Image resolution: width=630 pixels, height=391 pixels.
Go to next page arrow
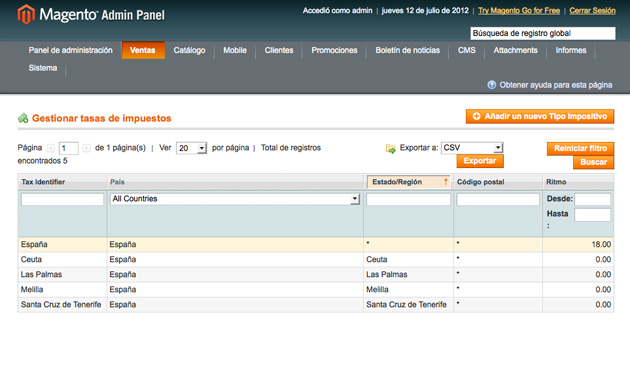[86, 148]
